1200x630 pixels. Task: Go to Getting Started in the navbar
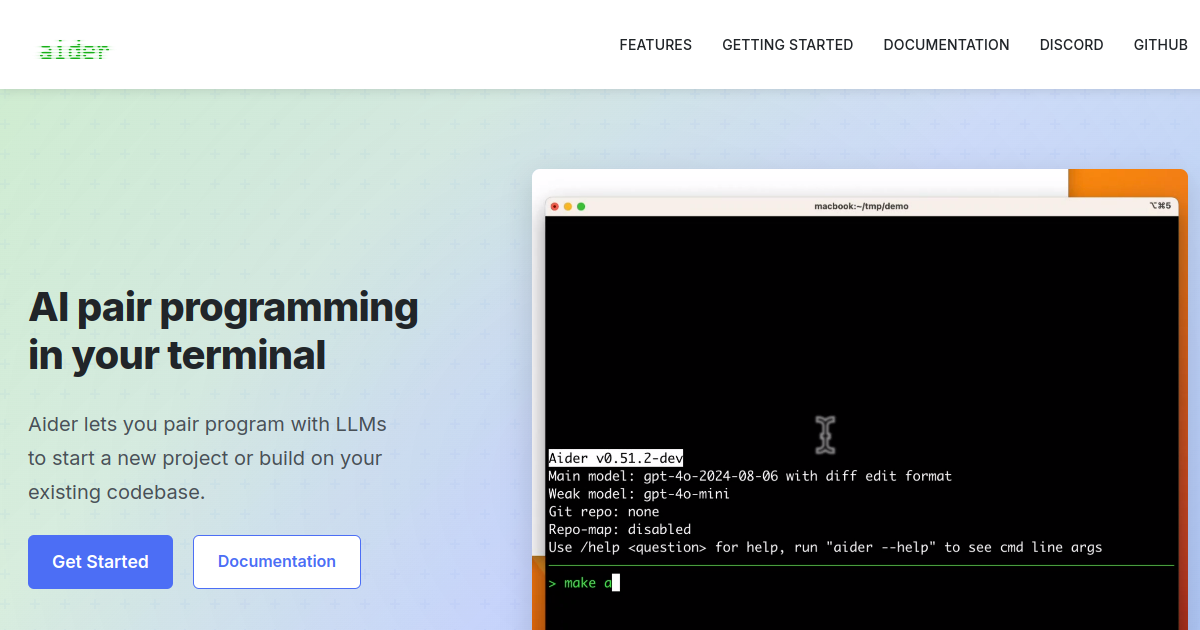[x=787, y=45]
